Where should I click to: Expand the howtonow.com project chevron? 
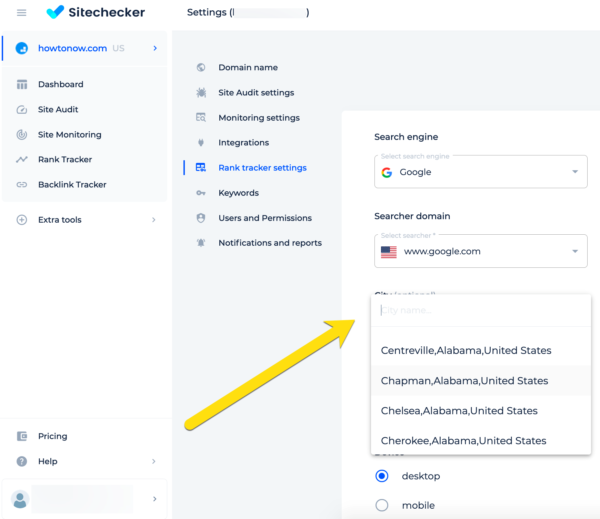[x=155, y=48]
